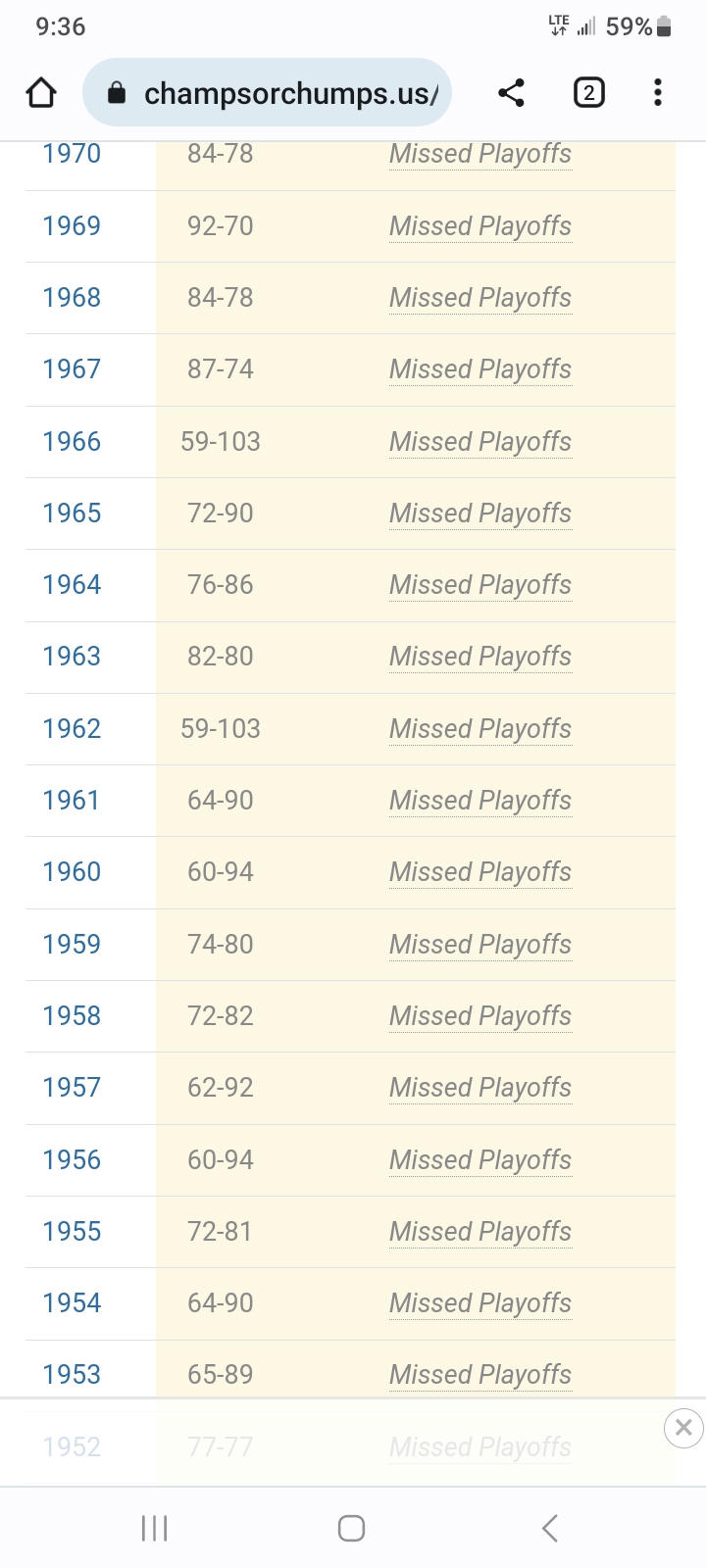Tap Missed Playoffs in the 1953 row
The image size is (706, 1568).
click(480, 1375)
